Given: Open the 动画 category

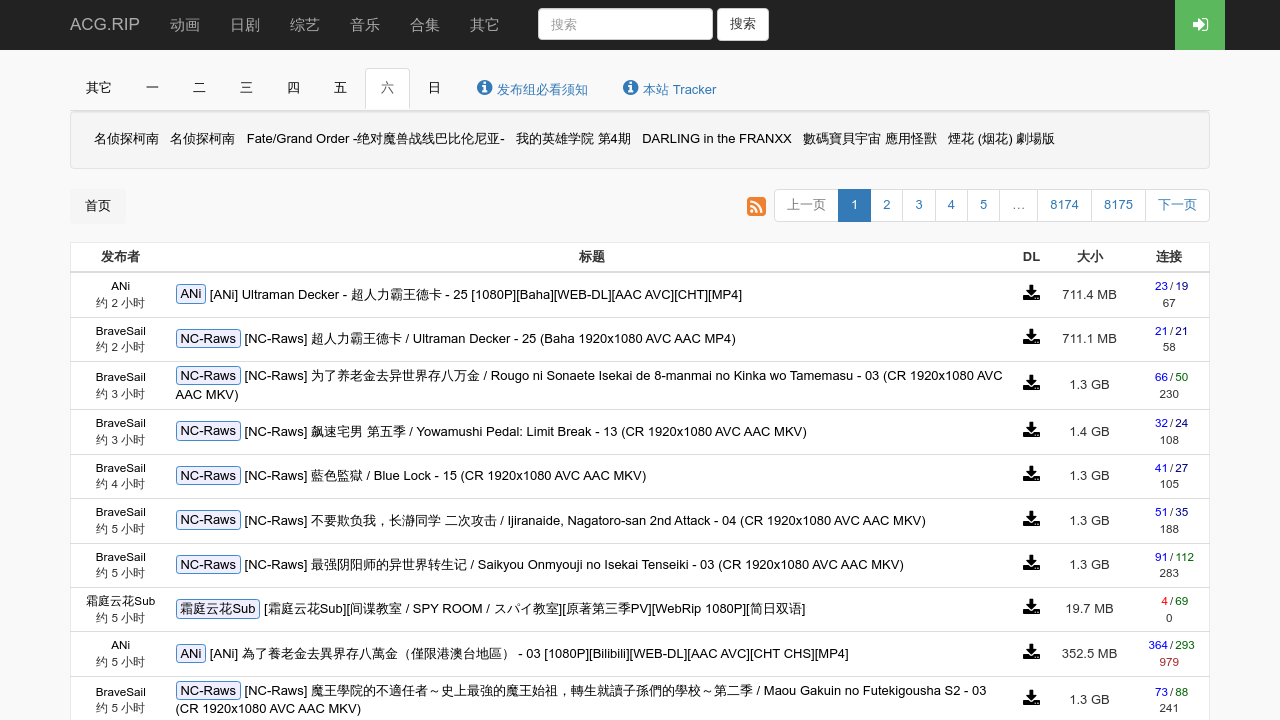Looking at the screenshot, I should coord(185,25).
